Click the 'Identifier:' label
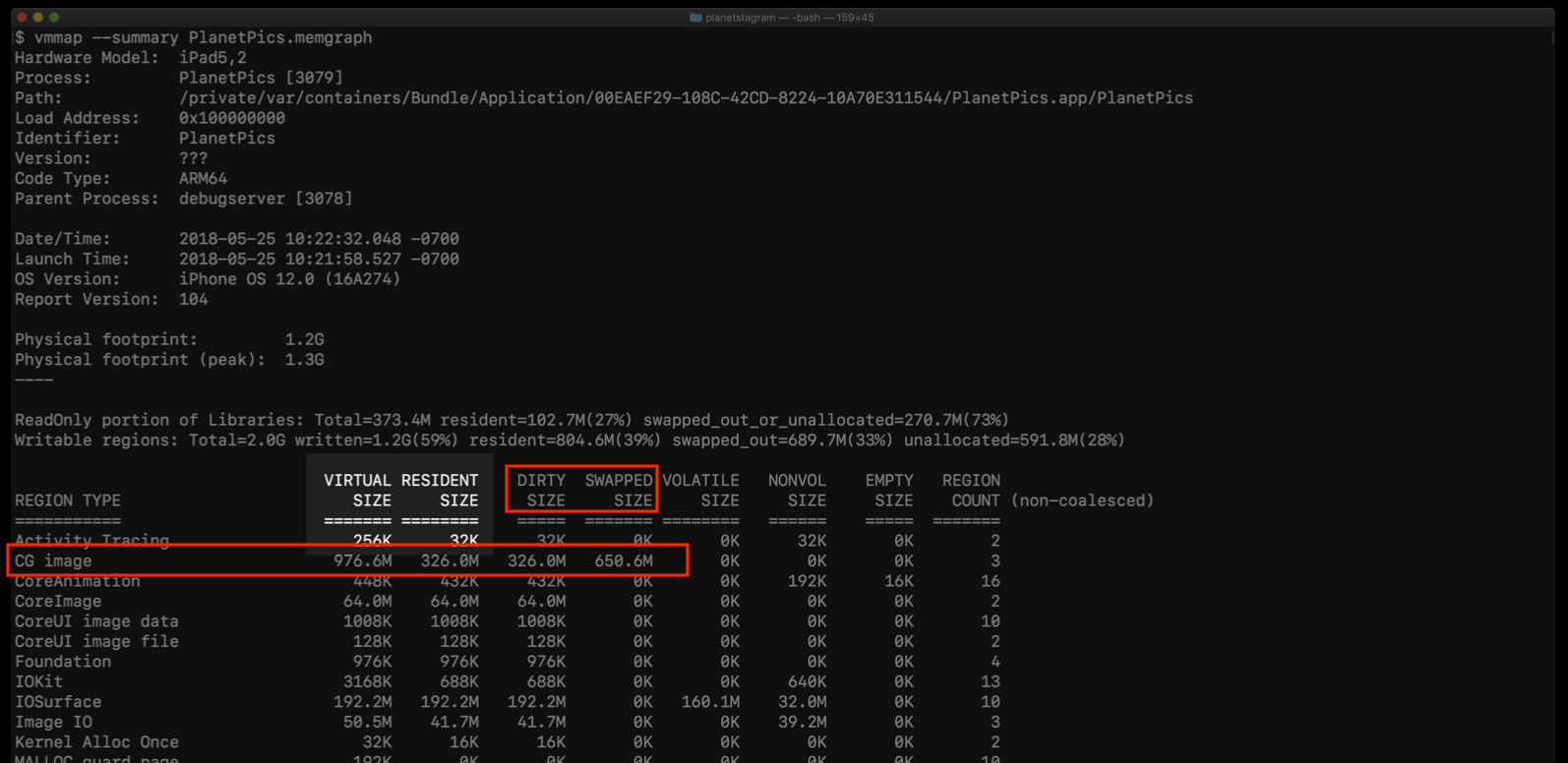Screen dimensions: 1568x763 click(67, 139)
